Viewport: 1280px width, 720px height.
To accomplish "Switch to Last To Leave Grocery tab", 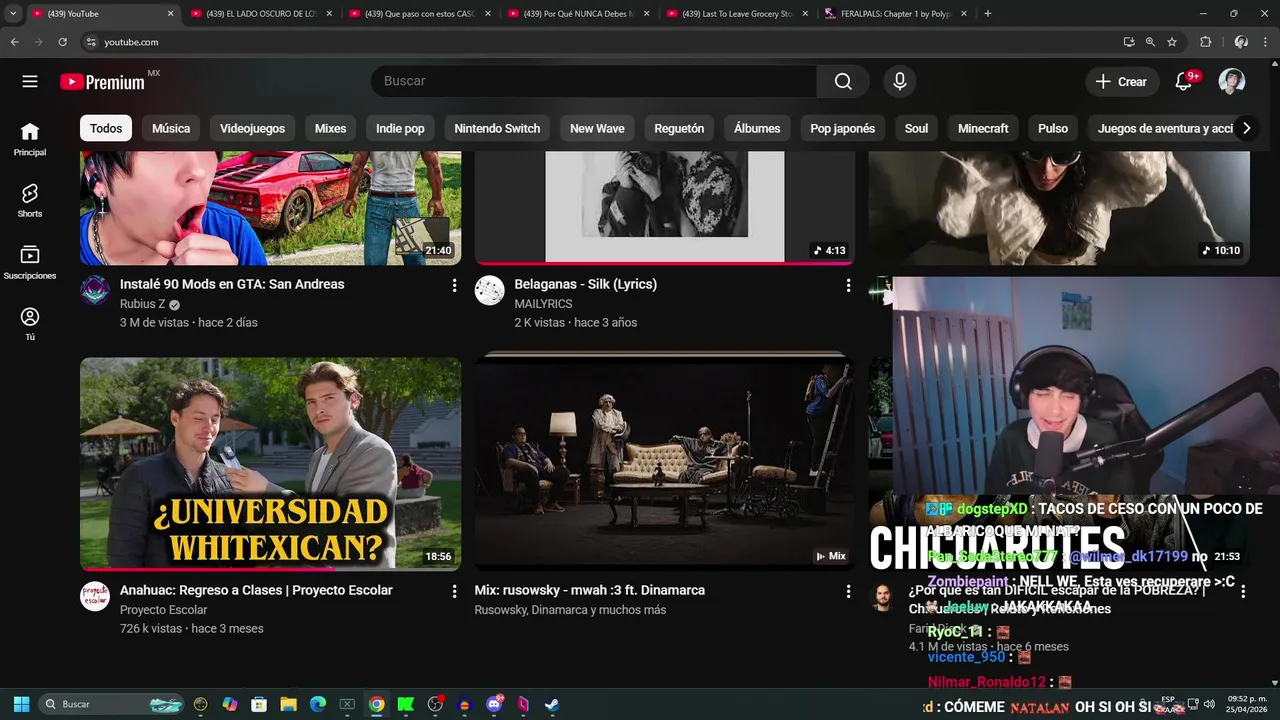I will coord(736,14).
